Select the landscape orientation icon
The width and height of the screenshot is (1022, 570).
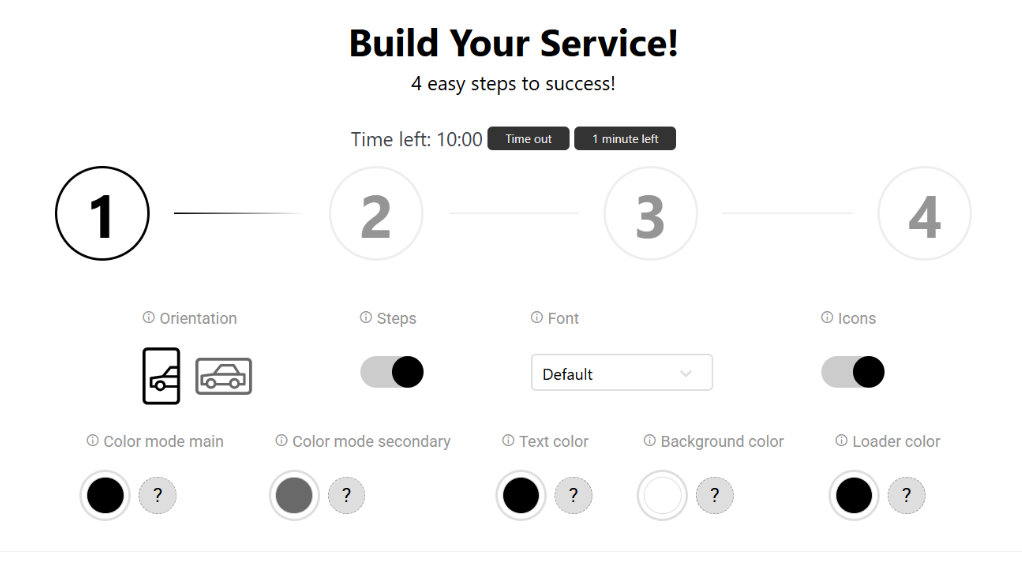(x=223, y=376)
